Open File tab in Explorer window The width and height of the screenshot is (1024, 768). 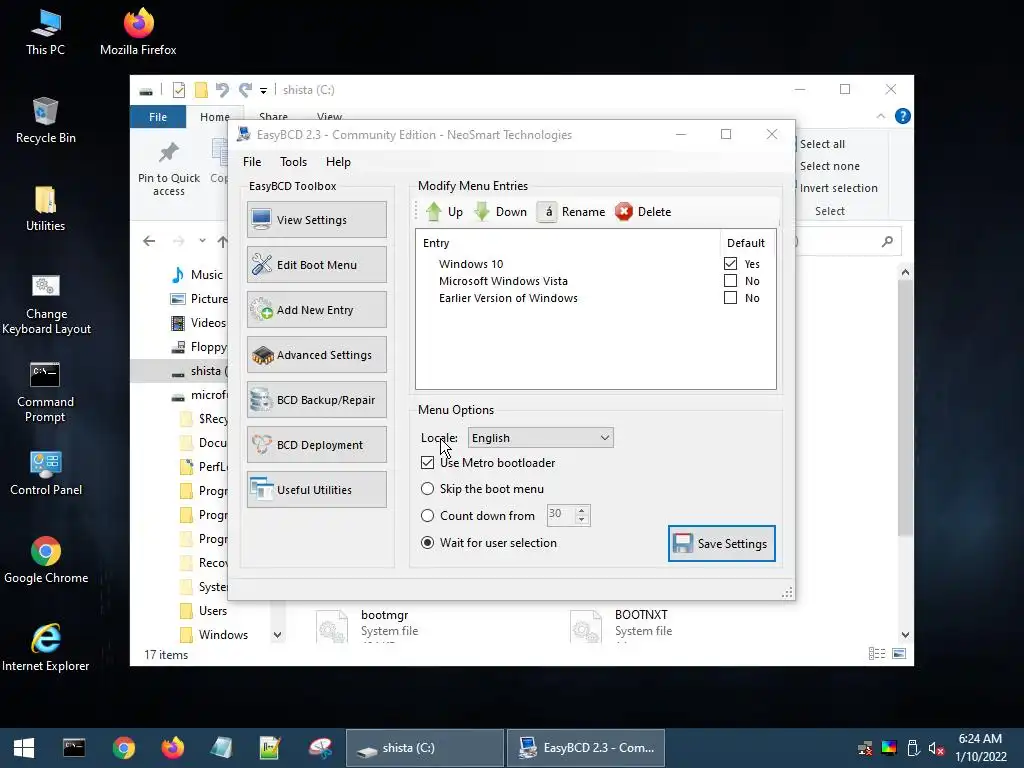click(x=158, y=117)
